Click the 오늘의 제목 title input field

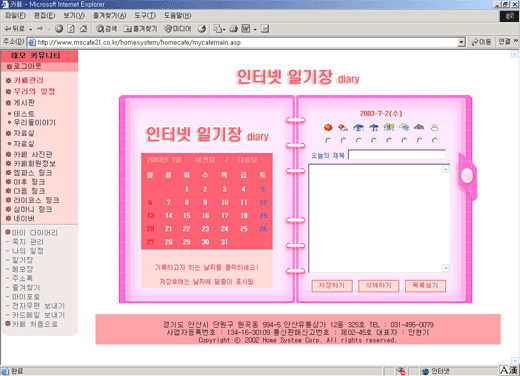pyautogui.click(x=397, y=155)
